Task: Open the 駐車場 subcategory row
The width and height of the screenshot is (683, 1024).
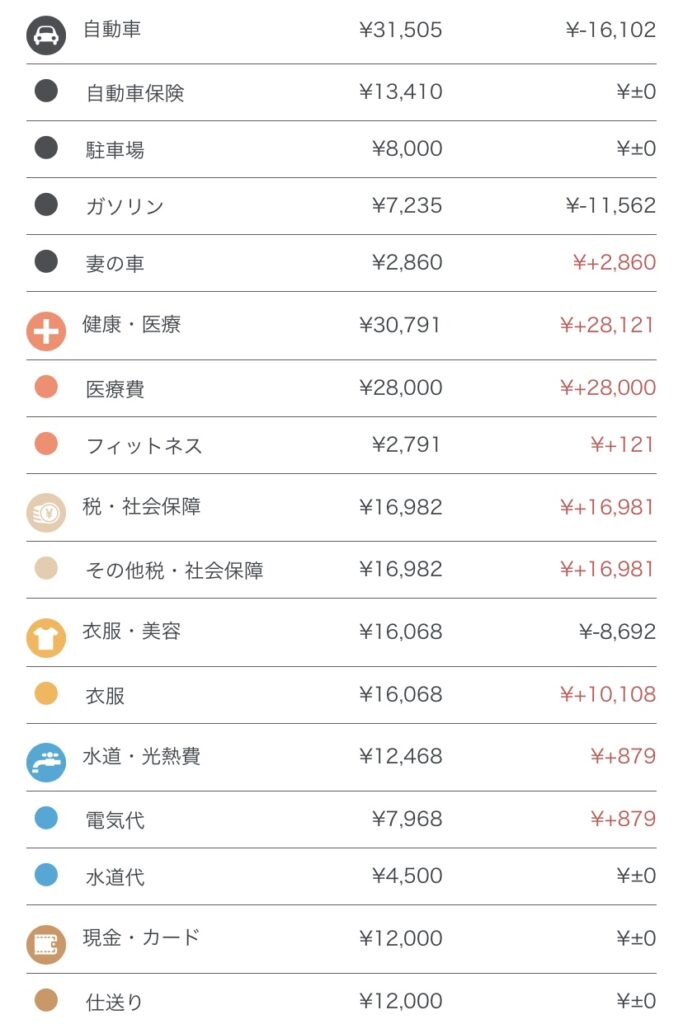Action: pos(115,150)
